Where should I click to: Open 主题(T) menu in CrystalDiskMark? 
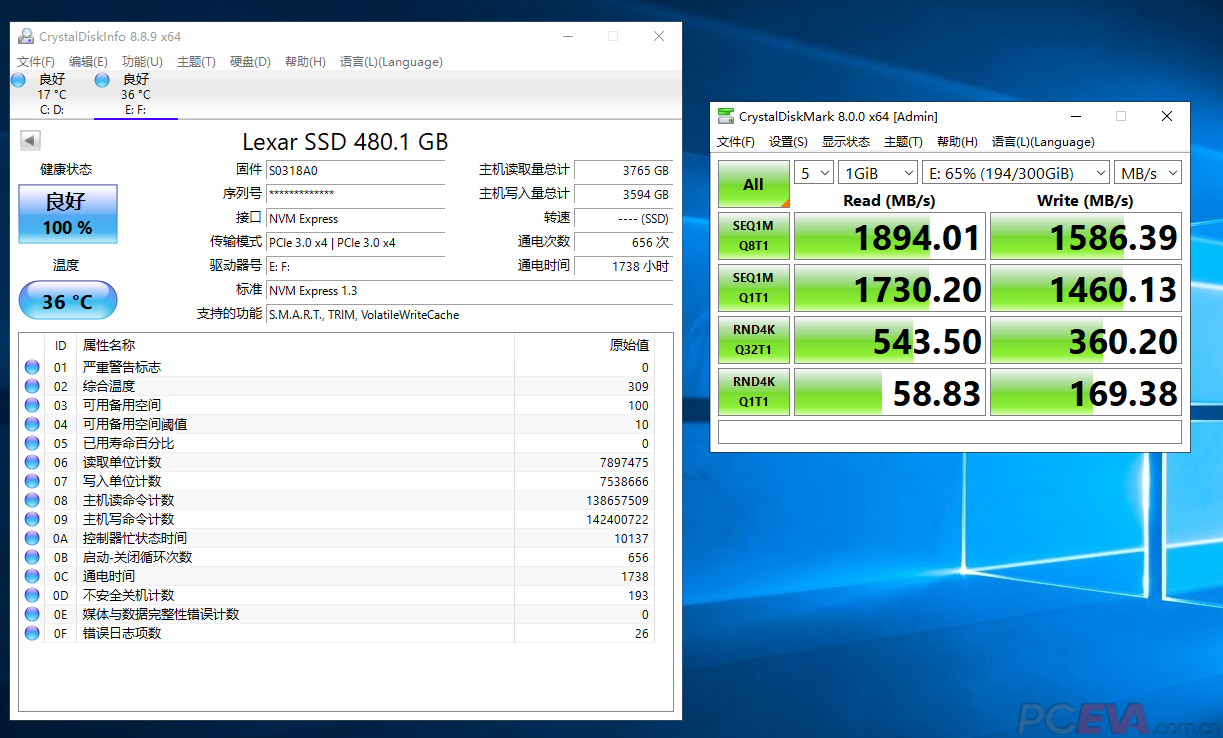click(903, 142)
